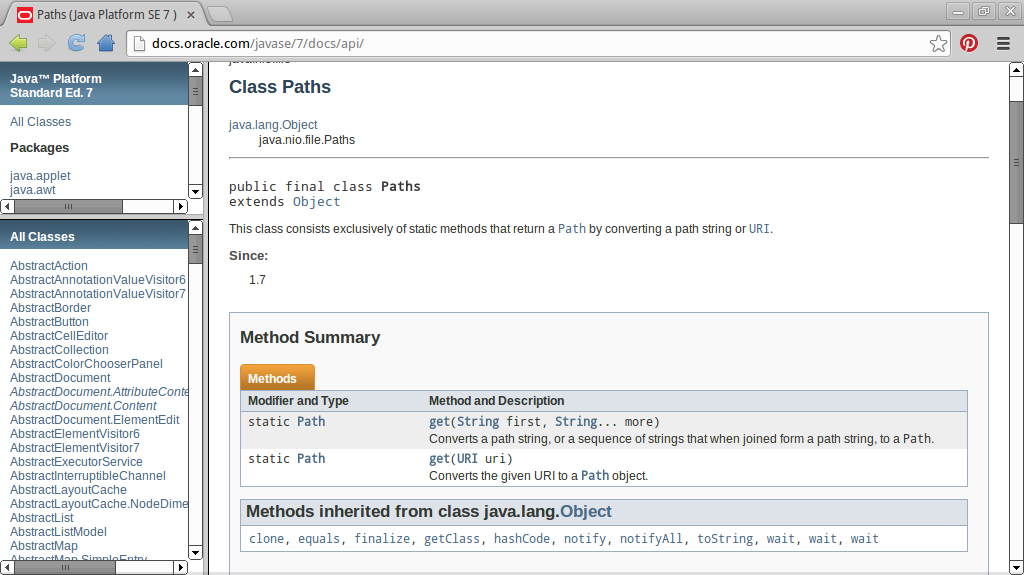Open AbstractMap class
This screenshot has height=575, width=1024.
pos(44,546)
